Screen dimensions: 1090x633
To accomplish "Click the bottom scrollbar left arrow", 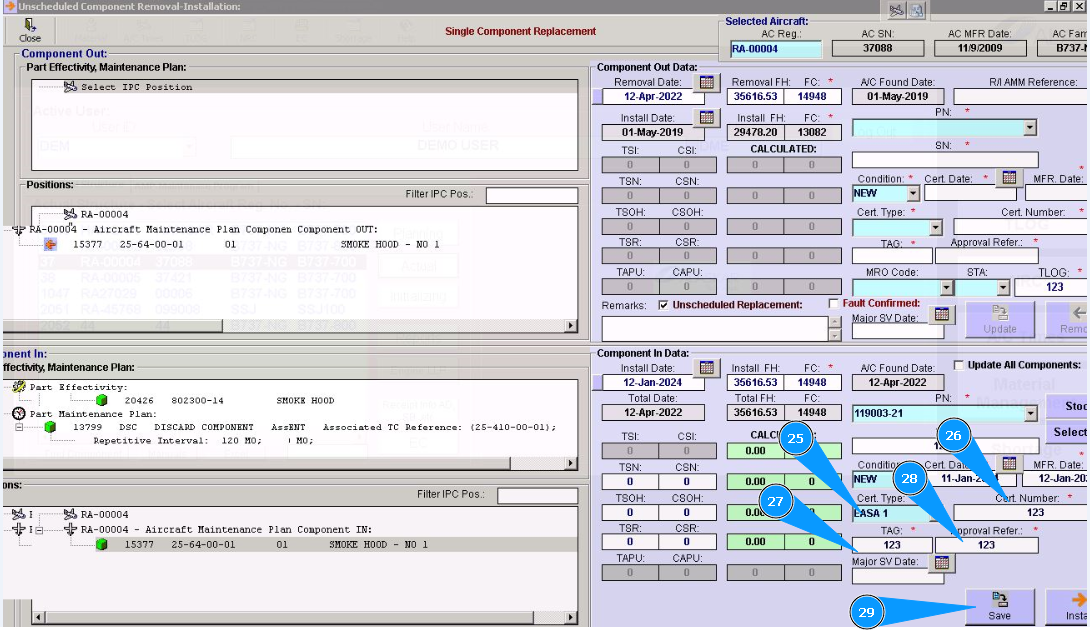I will 39,617.
